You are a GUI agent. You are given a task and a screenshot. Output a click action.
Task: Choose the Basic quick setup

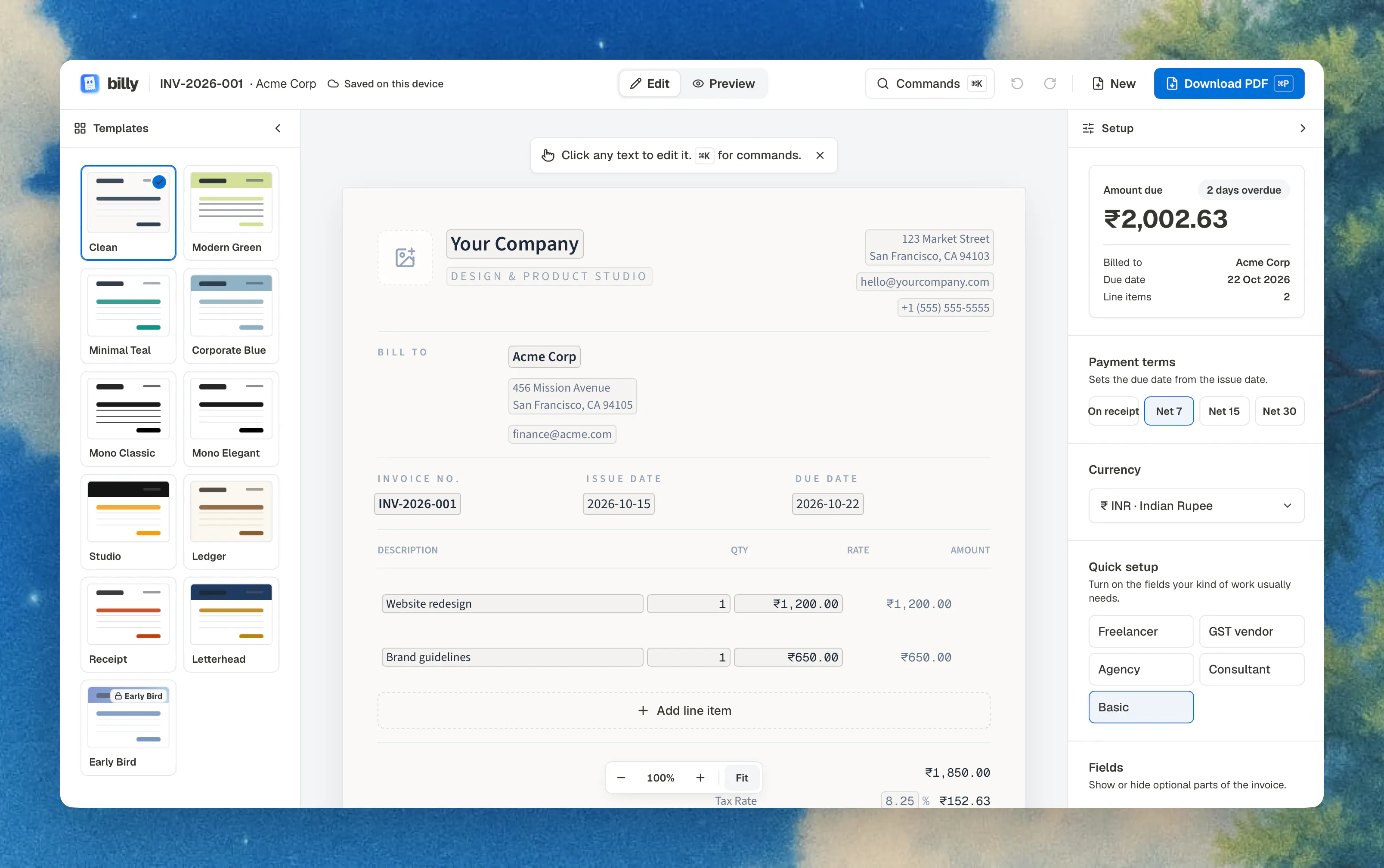pos(1140,707)
